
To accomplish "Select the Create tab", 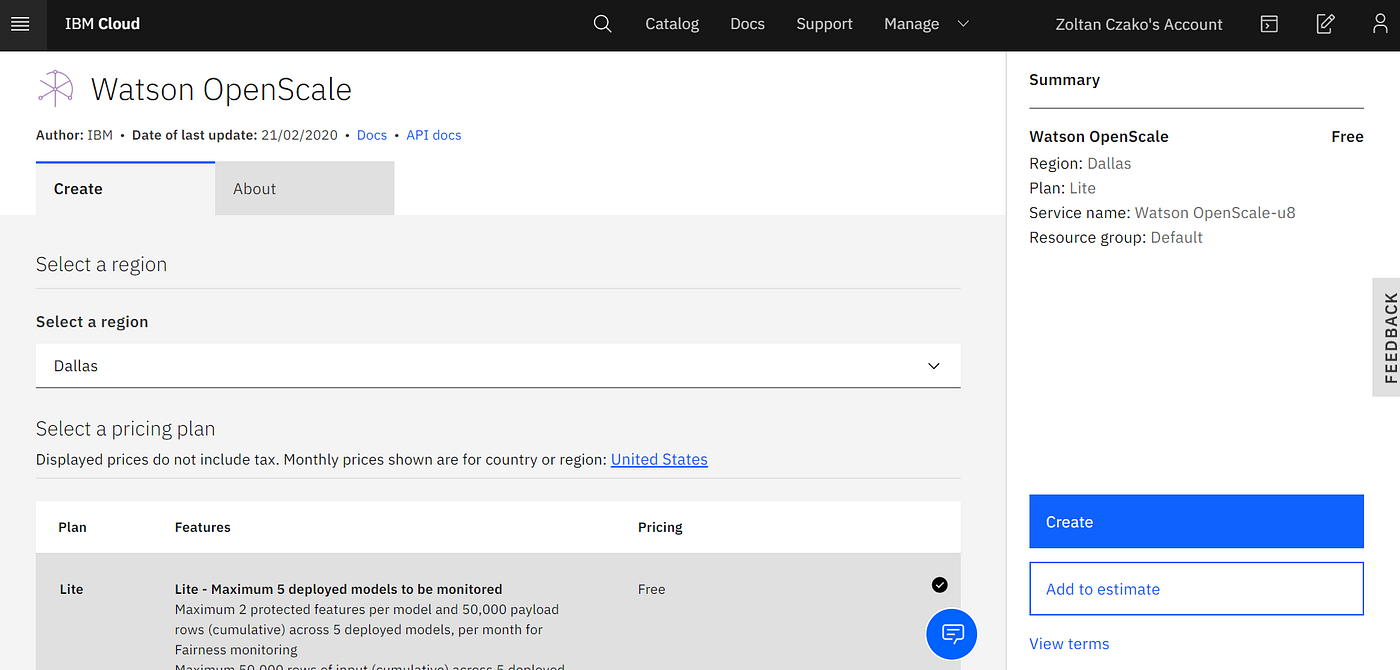I will tap(125, 189).
